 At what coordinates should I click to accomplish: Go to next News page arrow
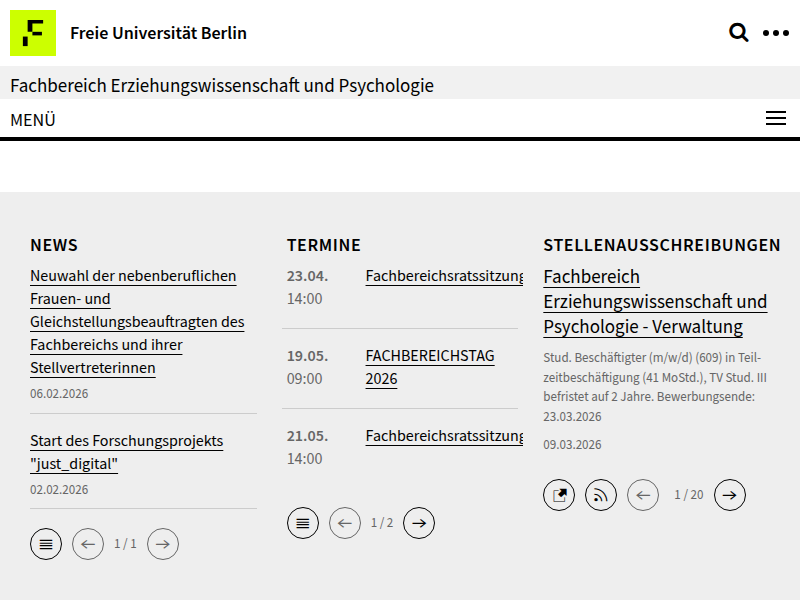(163, 544)
